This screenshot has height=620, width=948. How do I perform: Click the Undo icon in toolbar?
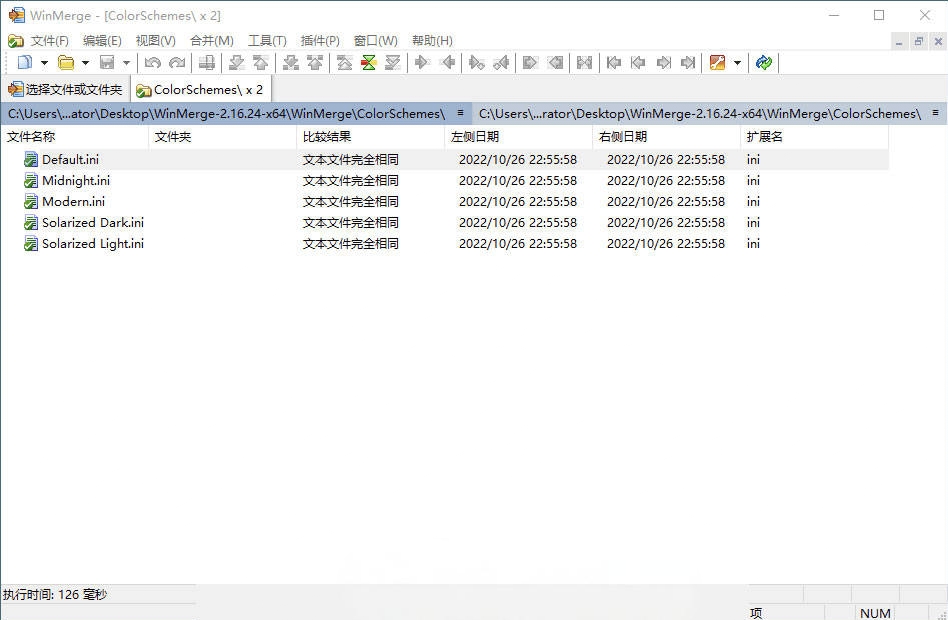(x=152, y=63)
